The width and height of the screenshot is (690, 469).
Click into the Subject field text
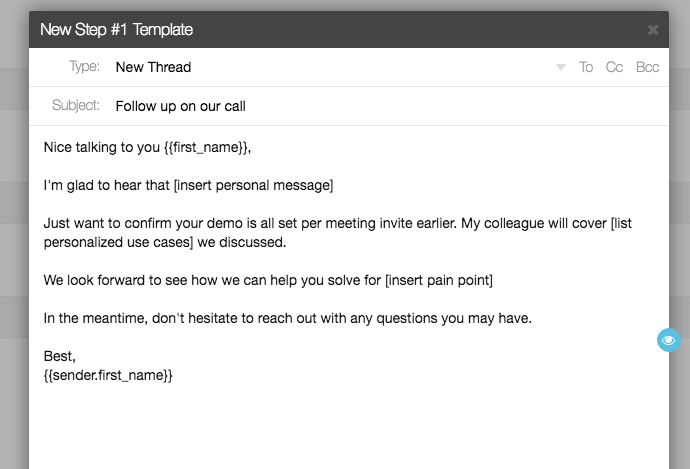point(180,106)
